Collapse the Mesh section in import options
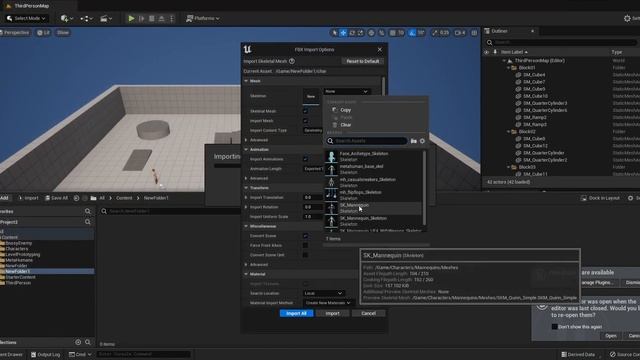The image size is (640, 360). click(x=246, y=81)
